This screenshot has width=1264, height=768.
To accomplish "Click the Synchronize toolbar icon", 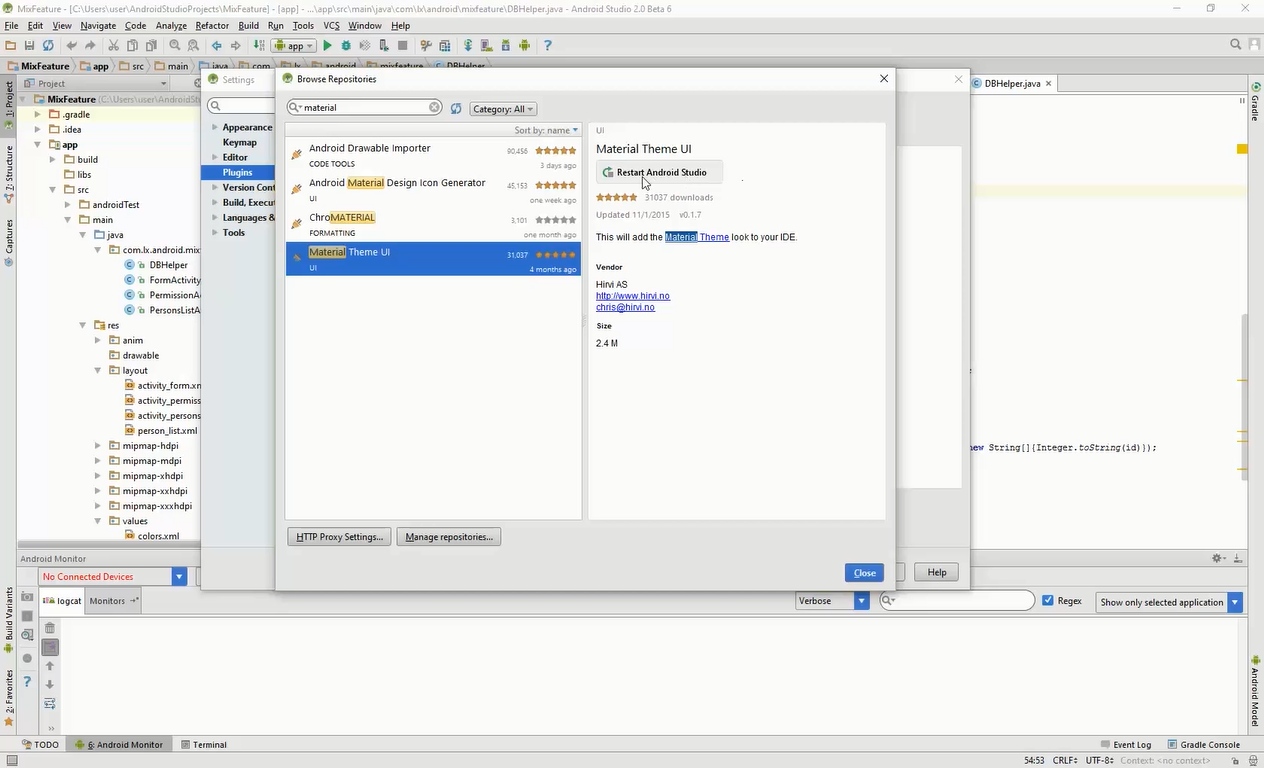I will pos(47,45).
